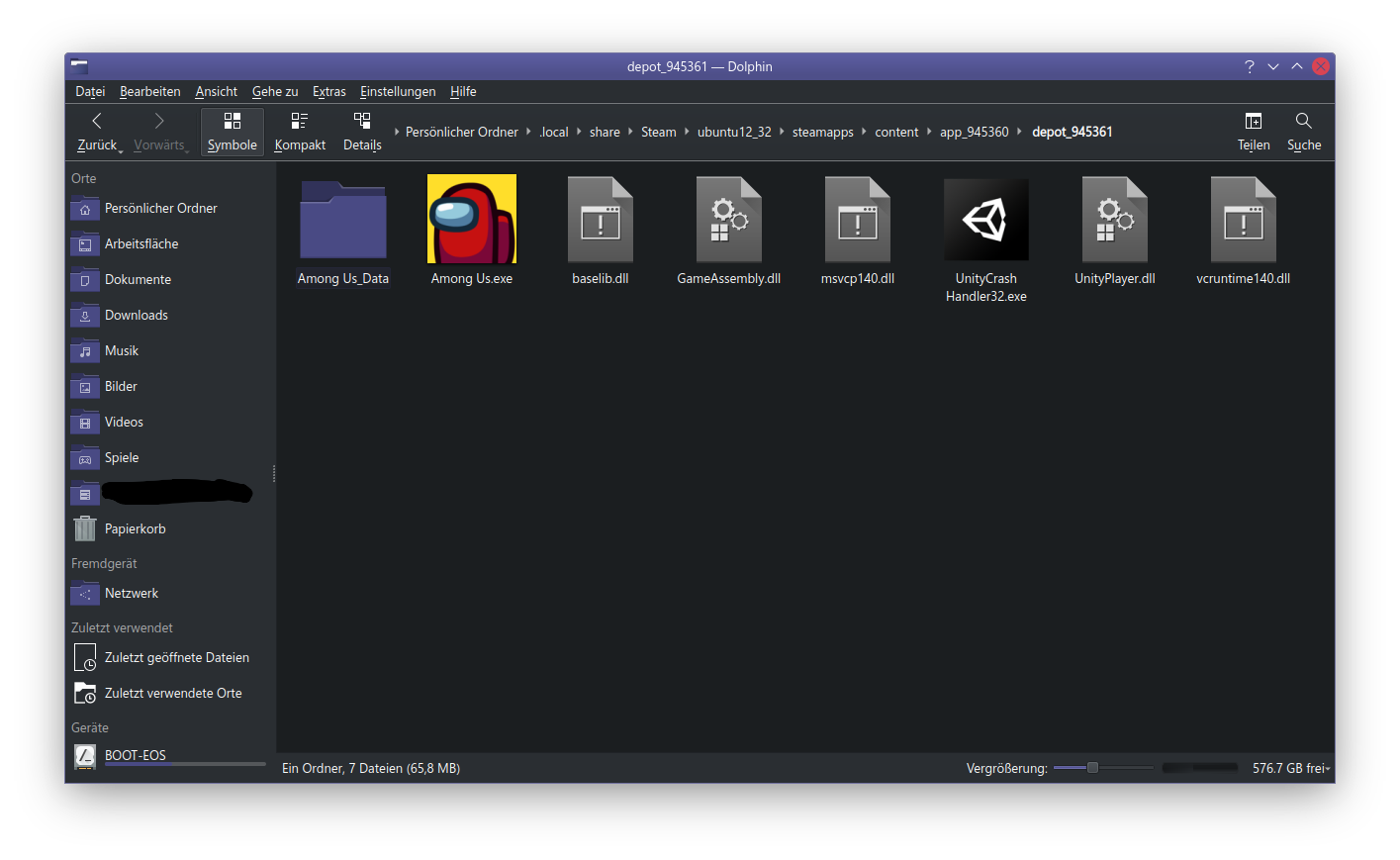Image resolution: width=1400 pixels, height=860 pixels.
Task: Open Bilder in the sidebar
Action: point(170,387)
